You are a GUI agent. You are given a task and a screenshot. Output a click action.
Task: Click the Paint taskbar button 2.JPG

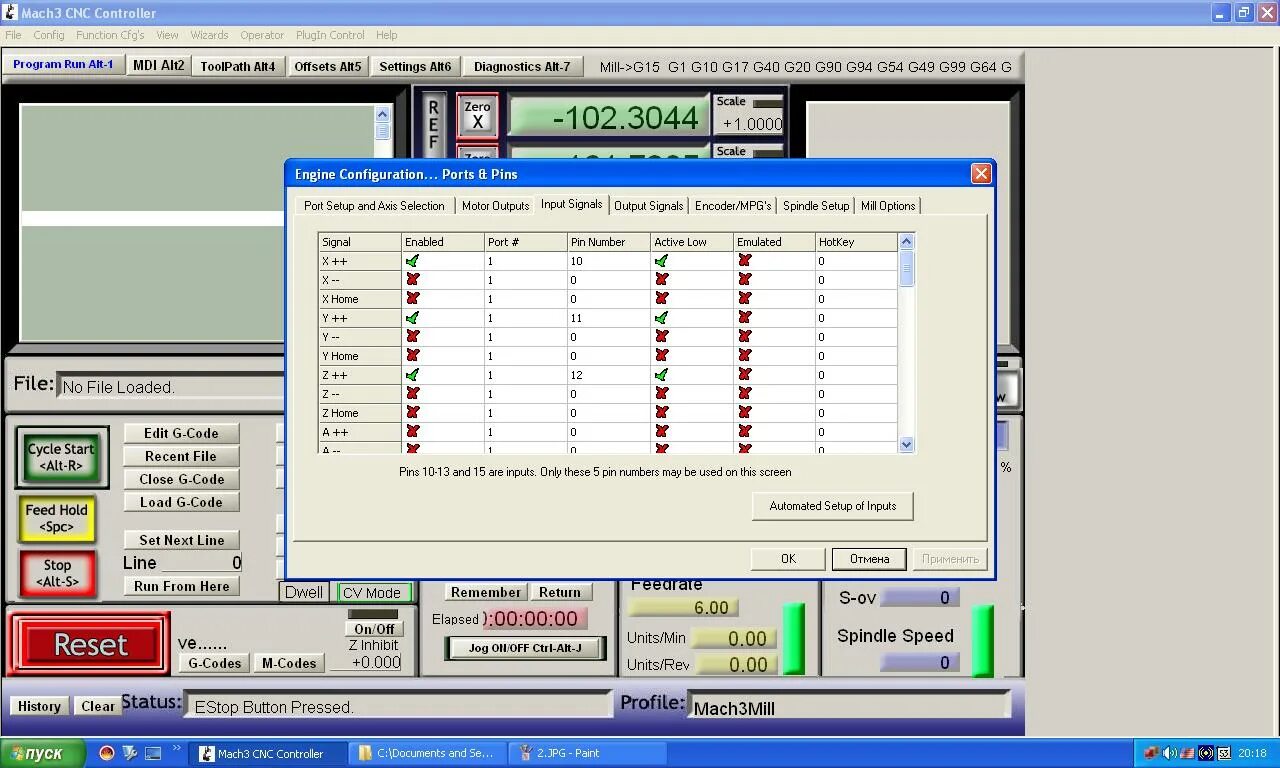[587, 753]
